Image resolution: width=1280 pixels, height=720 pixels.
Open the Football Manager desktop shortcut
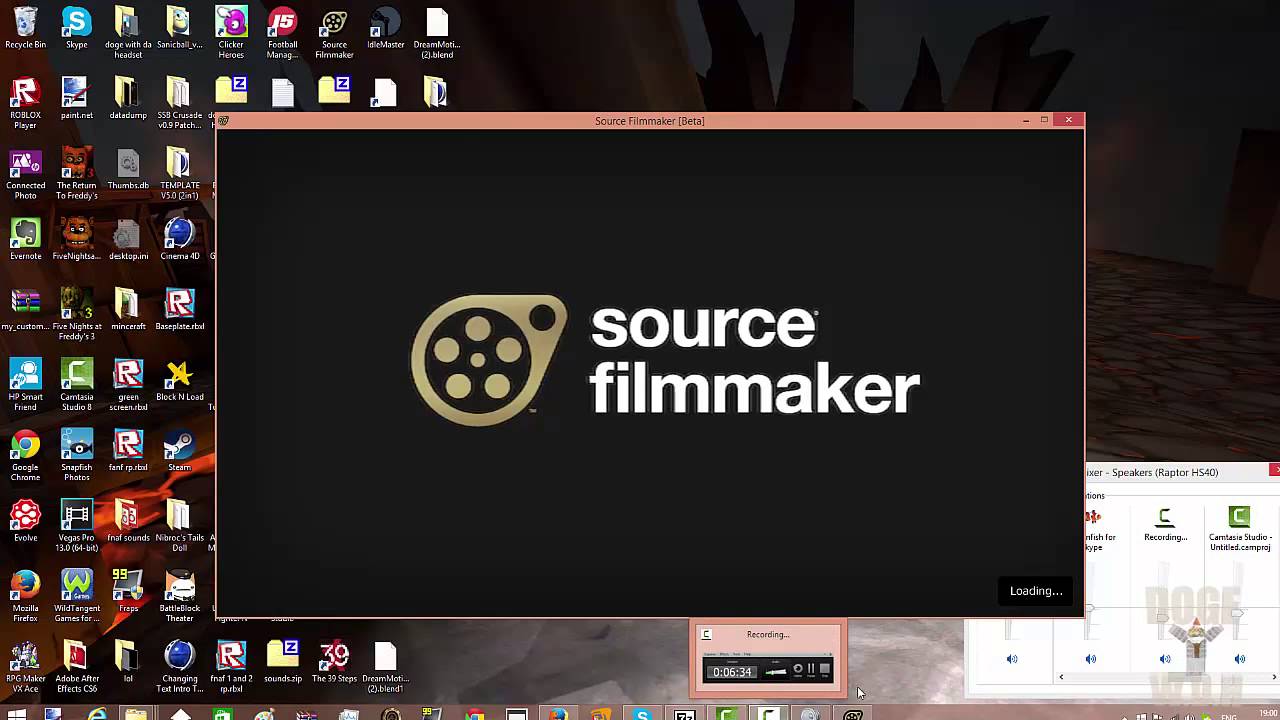[x=283, y=33]
